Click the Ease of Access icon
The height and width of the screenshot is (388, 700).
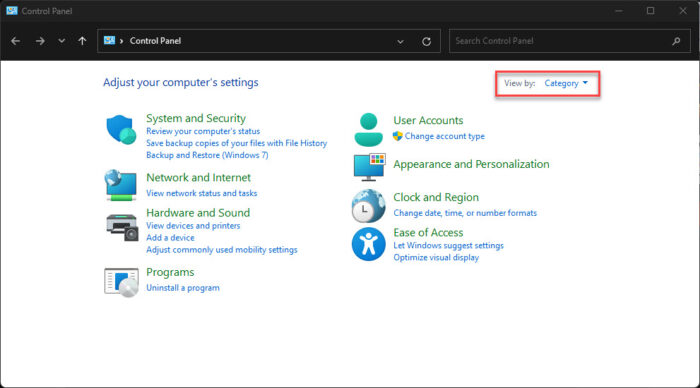coord(368,244)
